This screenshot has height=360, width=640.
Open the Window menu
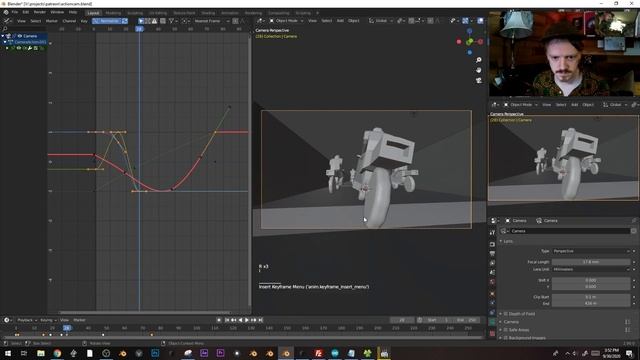coord(57,12)
